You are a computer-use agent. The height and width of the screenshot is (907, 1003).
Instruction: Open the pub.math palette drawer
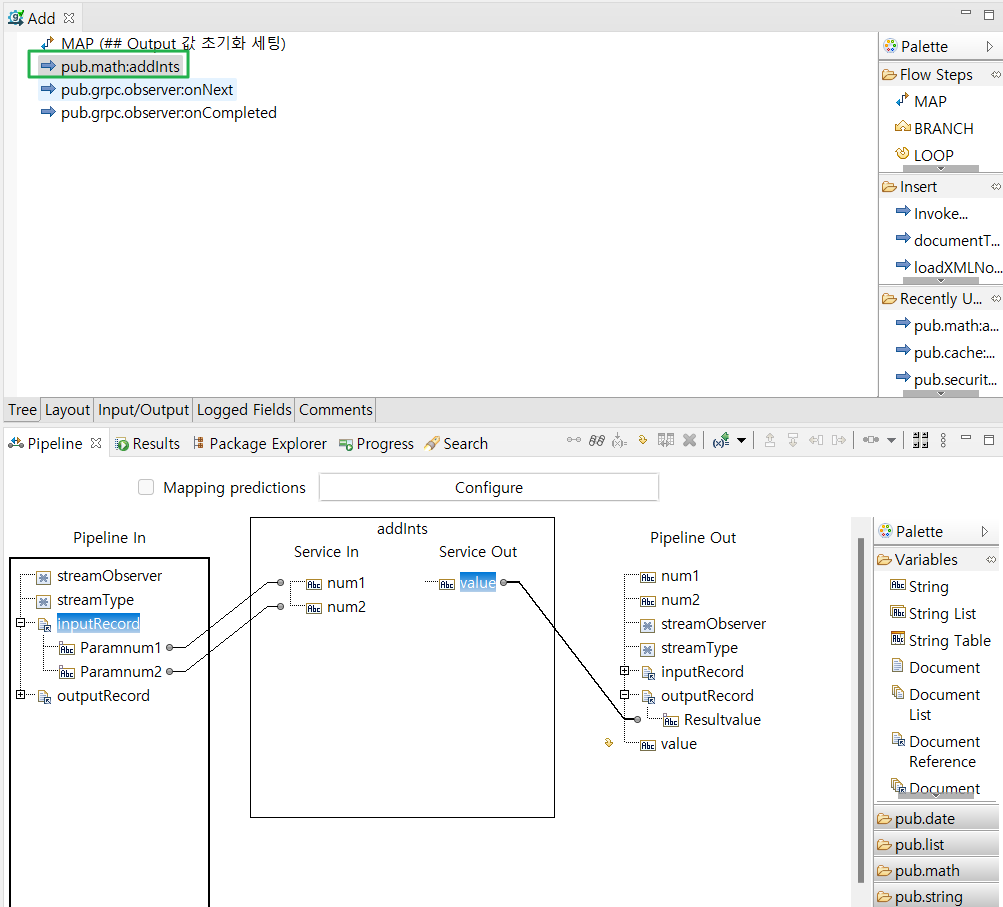[x=926, y=870]
